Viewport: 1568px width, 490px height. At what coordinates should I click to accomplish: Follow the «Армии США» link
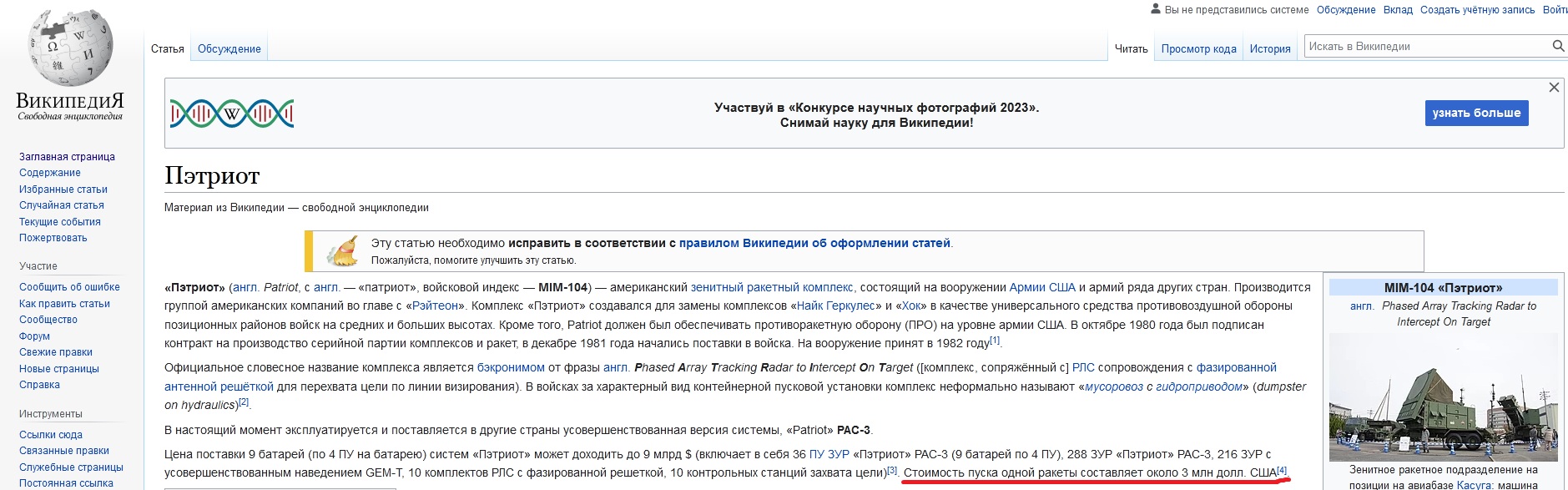point(1042,287)
